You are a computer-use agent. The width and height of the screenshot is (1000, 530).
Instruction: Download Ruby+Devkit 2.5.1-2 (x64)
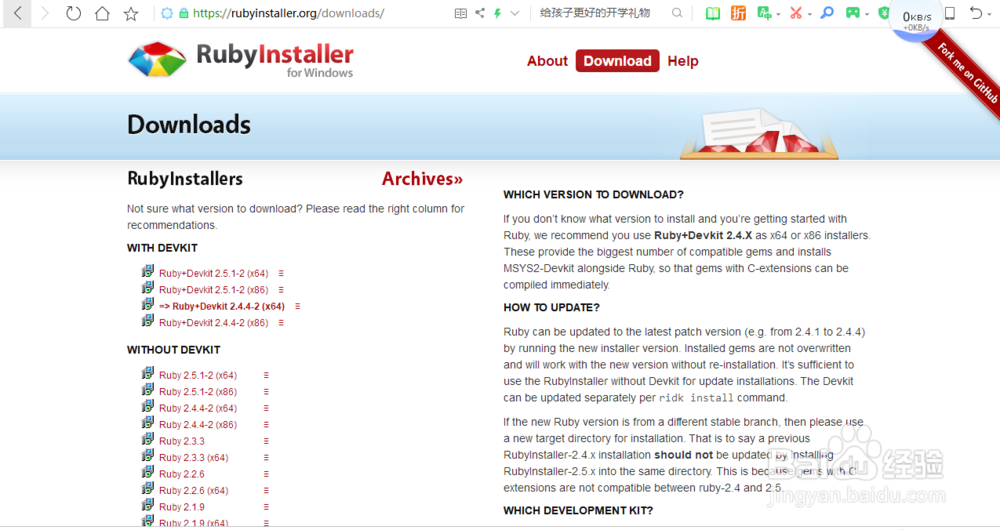coord(214,273)
